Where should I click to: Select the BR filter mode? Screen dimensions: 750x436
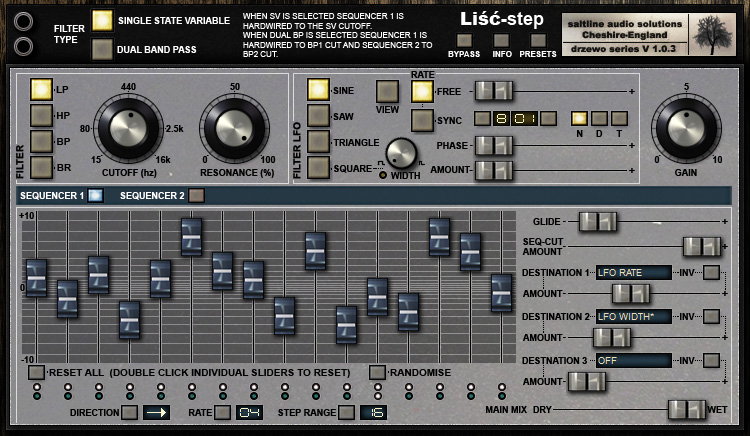tap(42, 167)
